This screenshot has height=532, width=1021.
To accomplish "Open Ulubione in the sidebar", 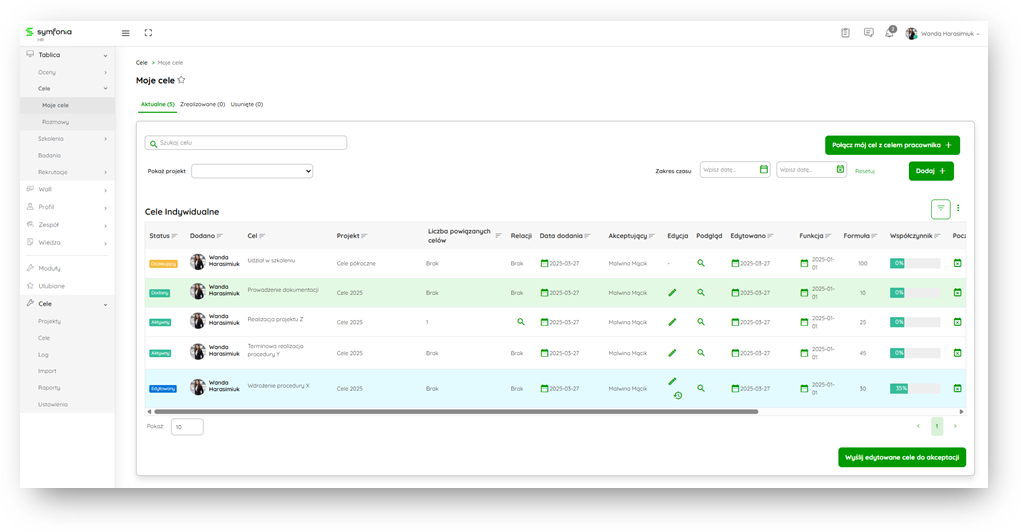I will pos(51,286).
